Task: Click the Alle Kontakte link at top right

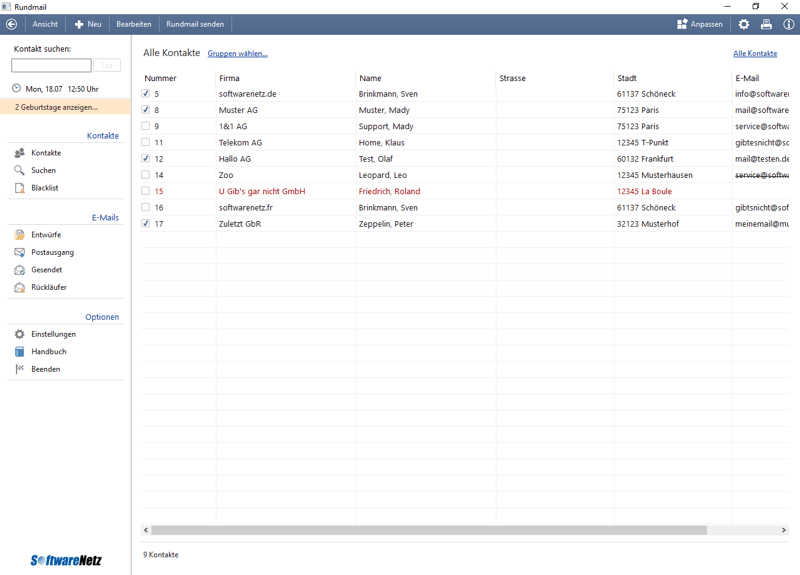Action: [x=755, y=53]
